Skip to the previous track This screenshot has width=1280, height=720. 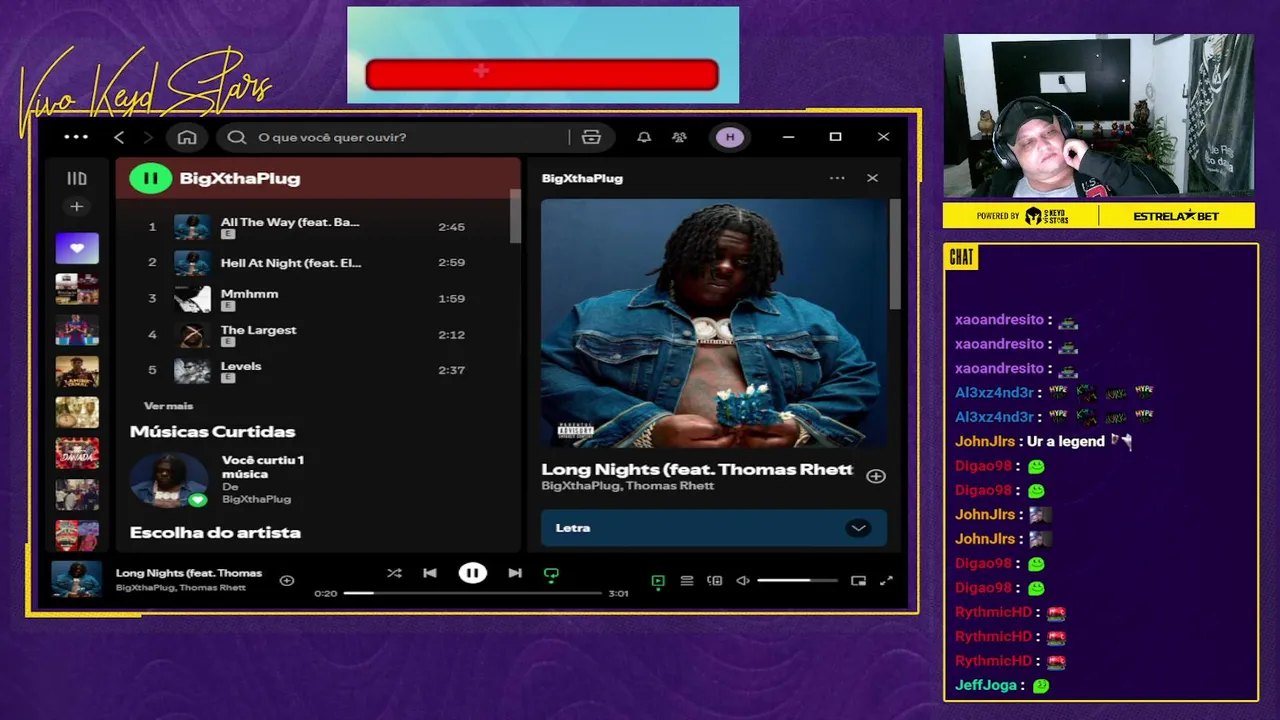point(430,573)
